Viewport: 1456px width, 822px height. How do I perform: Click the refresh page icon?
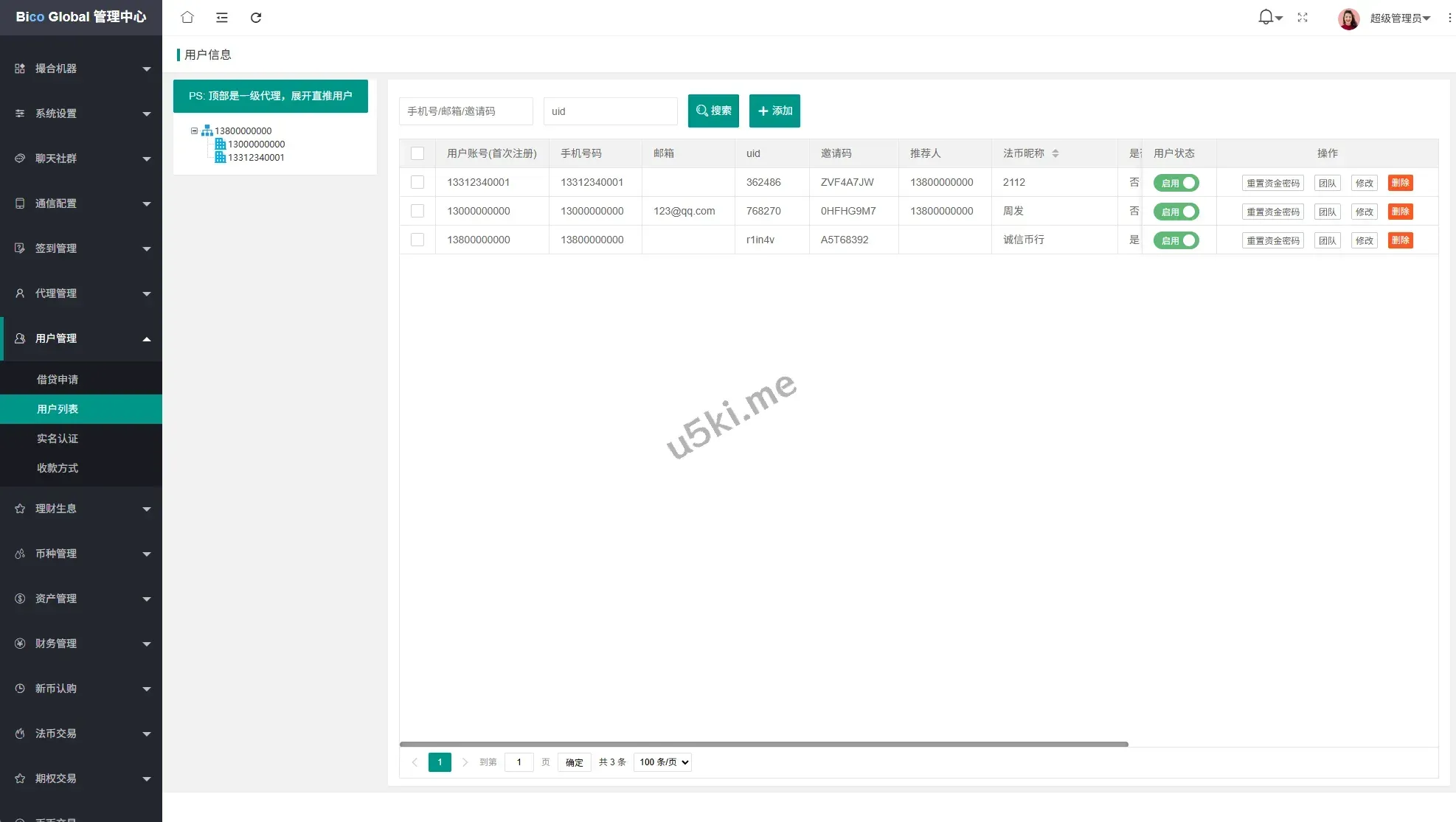click(x=256, y=17)
